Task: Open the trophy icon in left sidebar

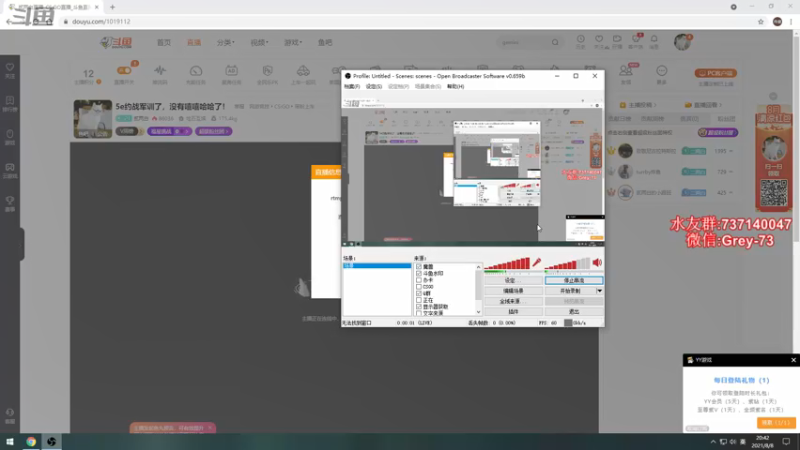Action: [x=10, y=201]
